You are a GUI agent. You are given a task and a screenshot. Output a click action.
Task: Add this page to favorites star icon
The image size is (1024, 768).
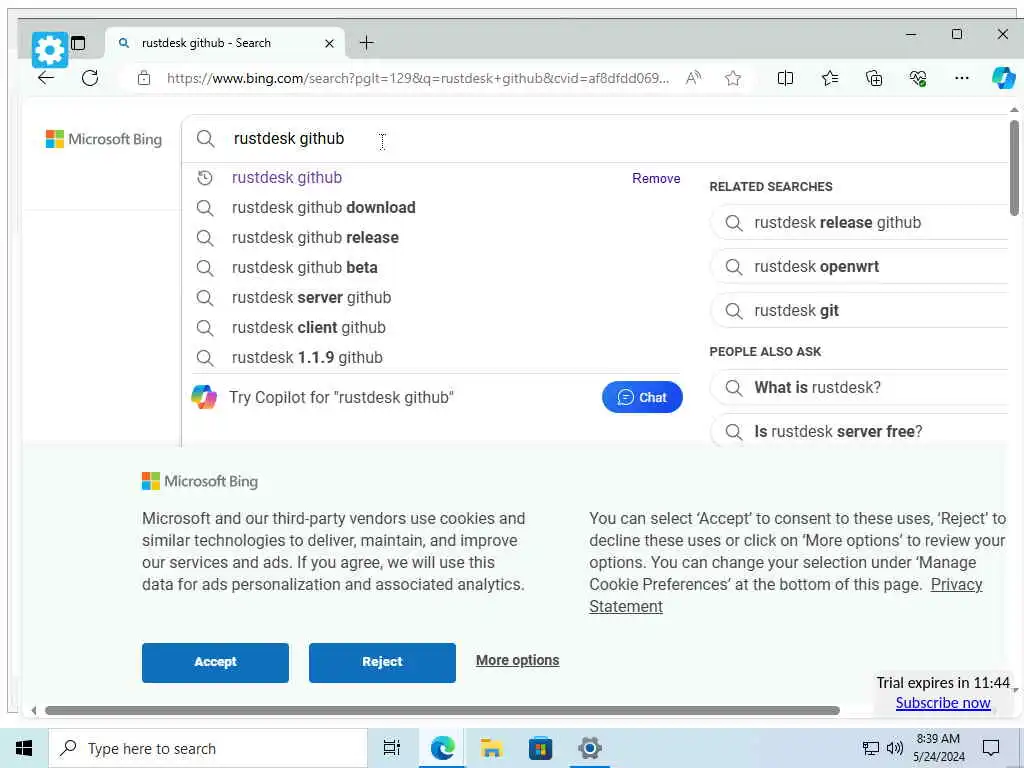click(x=733, y=78)
